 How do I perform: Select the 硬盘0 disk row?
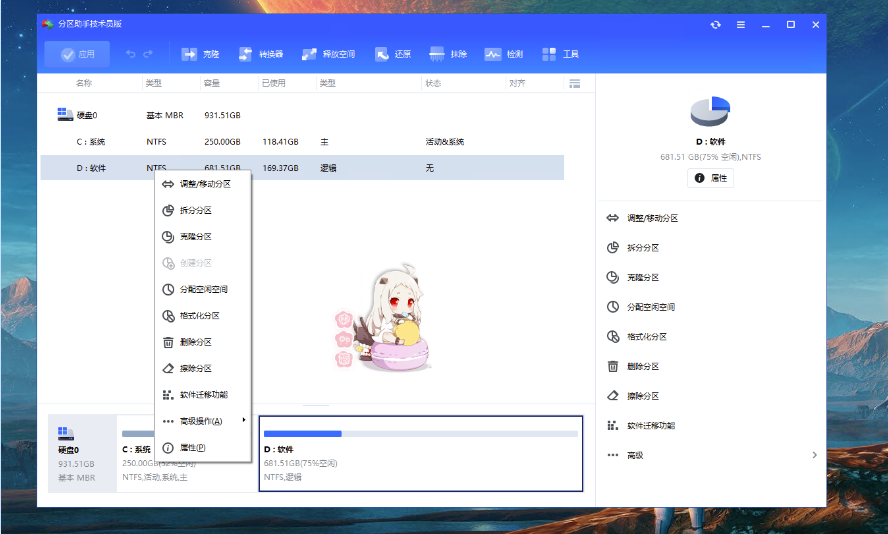tap(302, 115)
